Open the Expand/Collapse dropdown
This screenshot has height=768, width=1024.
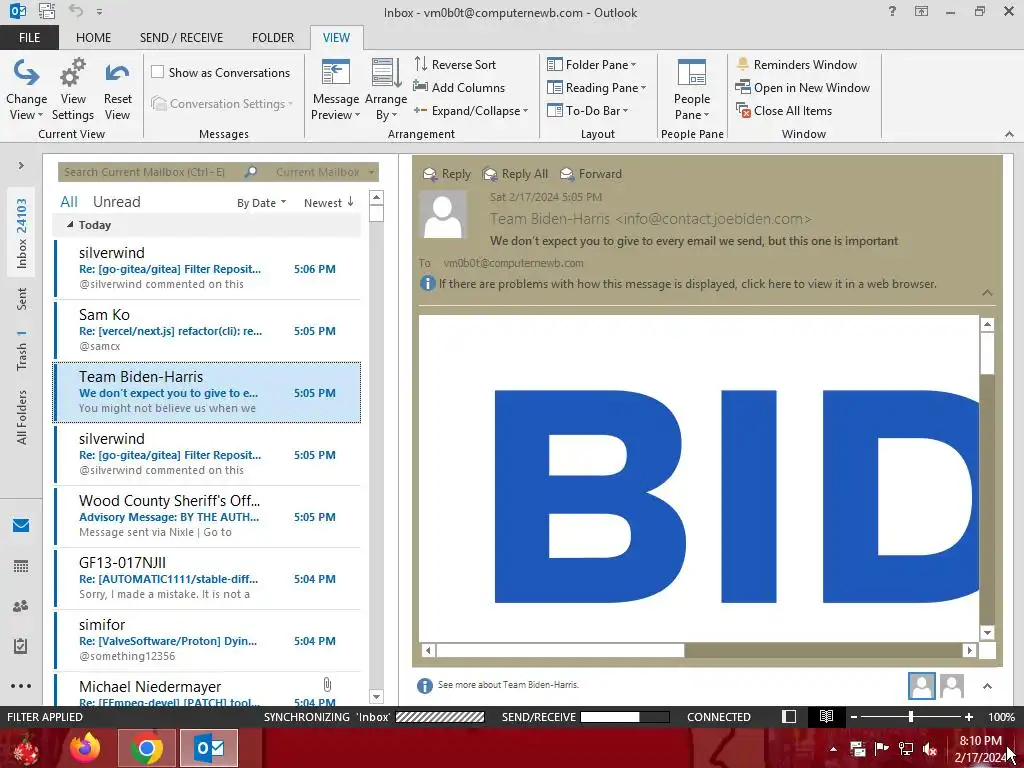click(x=470, y=110)
